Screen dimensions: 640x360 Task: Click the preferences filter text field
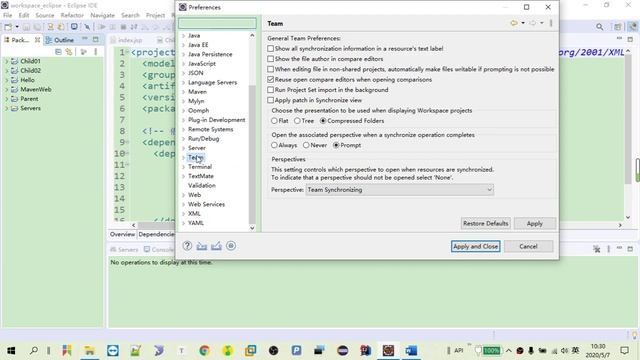(x=217, y=23)
